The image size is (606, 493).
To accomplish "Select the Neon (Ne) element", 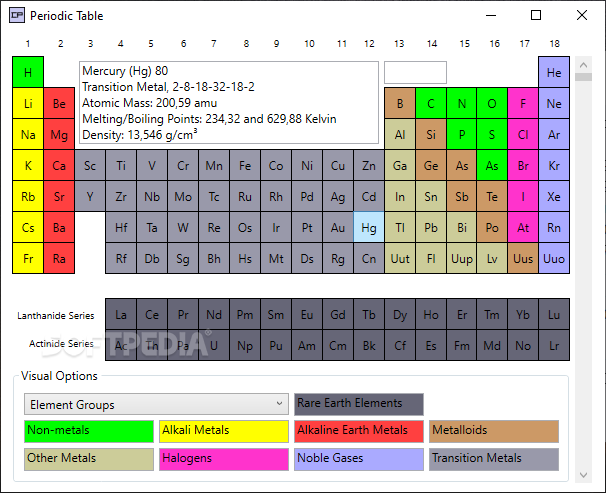I will (x=554, y=103).
